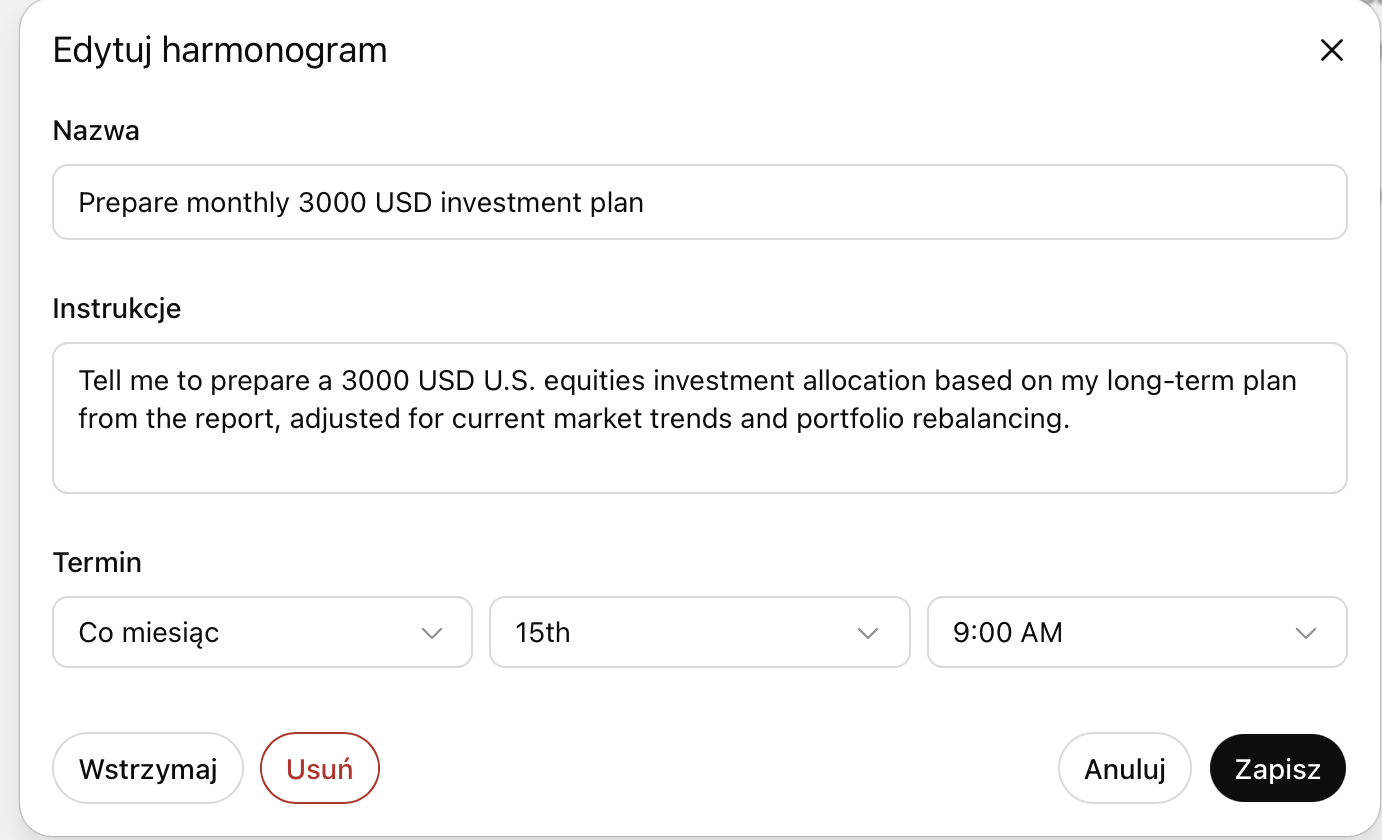Screen dimensions: 1382x840
Task: Close the Edytuj harmonogram dialog
Action: (x=1331, y=51)
